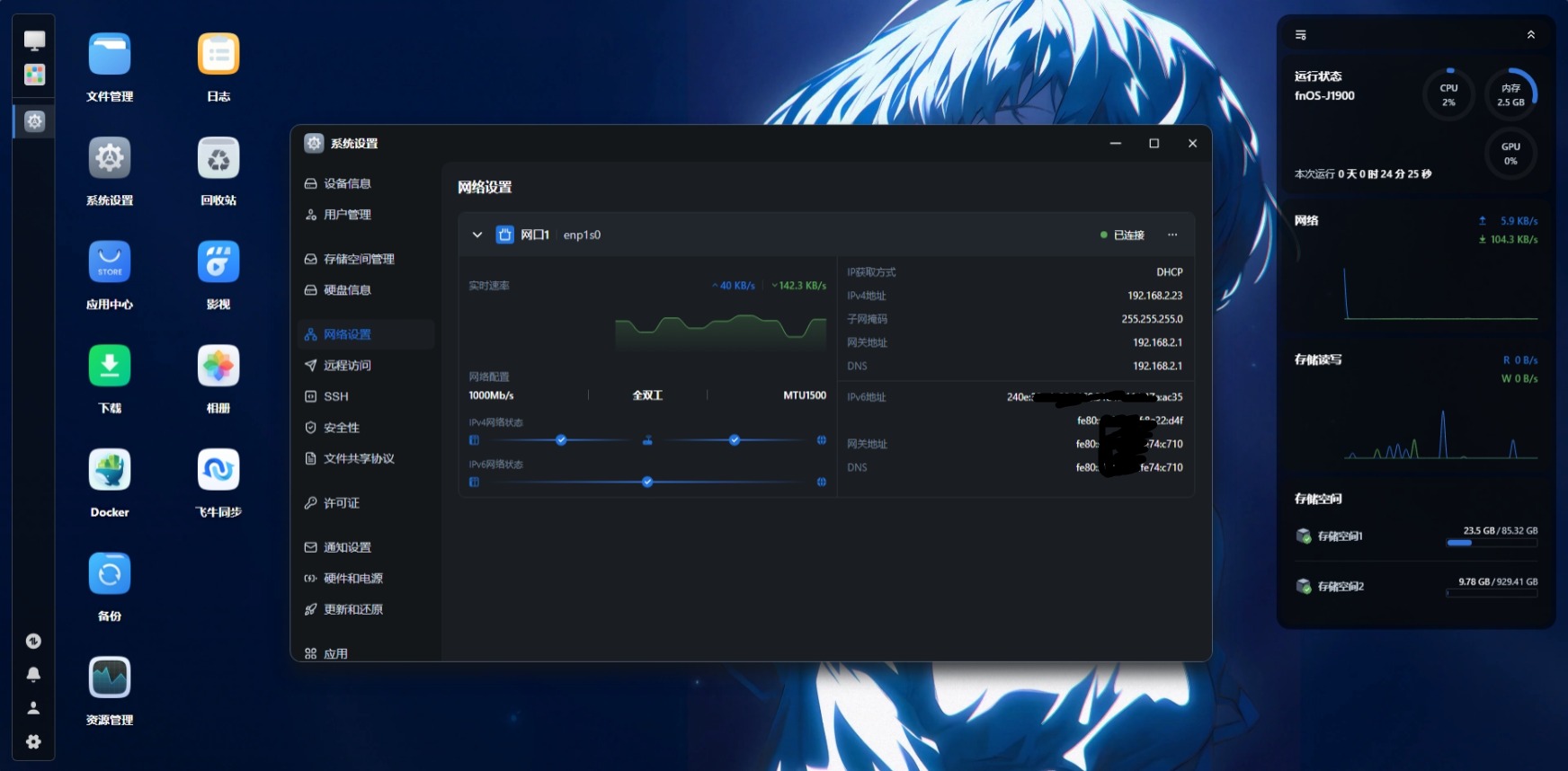Click the 内存 memory usage gauge
This screenshot has width=1568, height=771.
(1510, 94)
